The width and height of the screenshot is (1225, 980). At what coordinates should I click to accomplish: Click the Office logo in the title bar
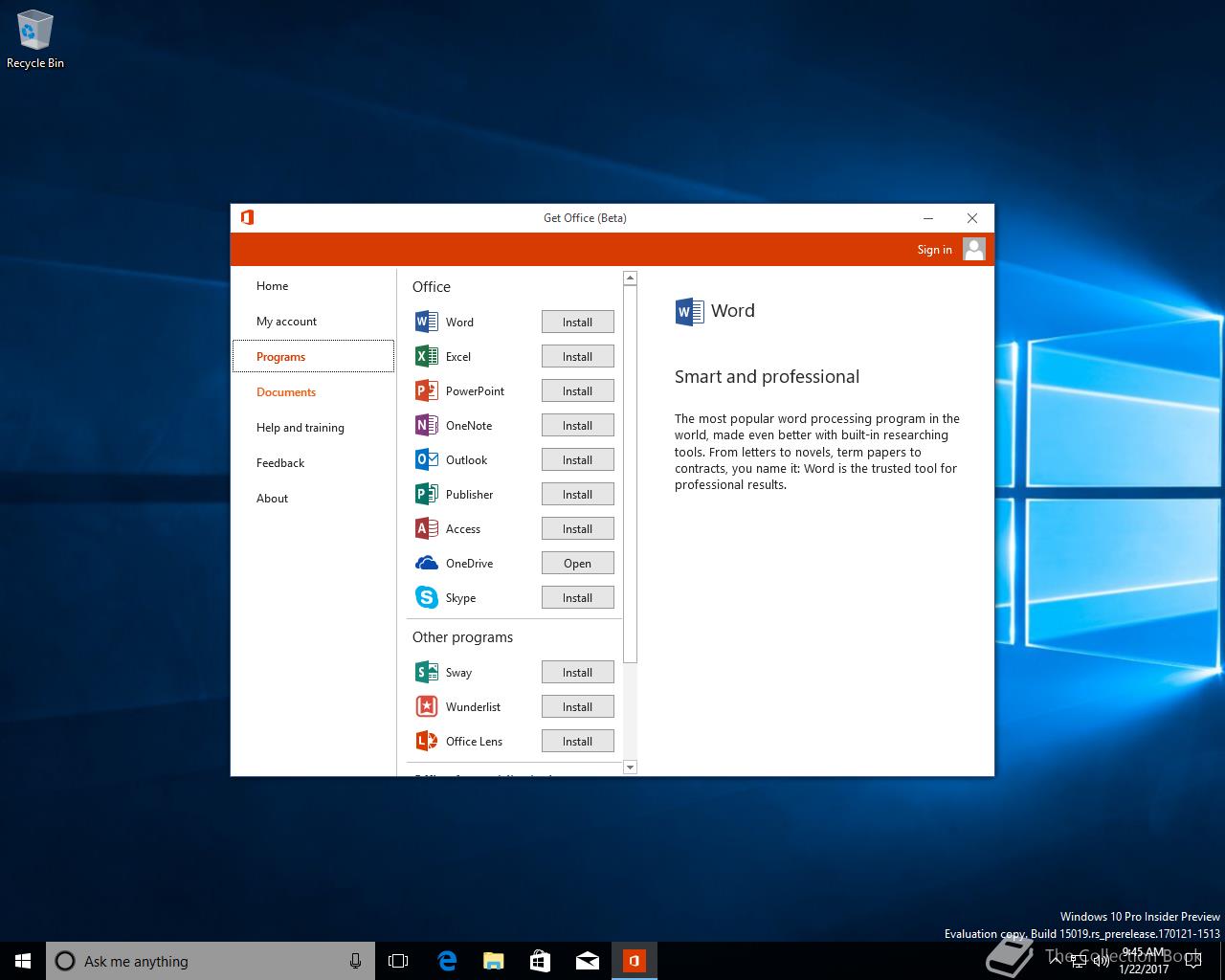[x=247, y=217]
